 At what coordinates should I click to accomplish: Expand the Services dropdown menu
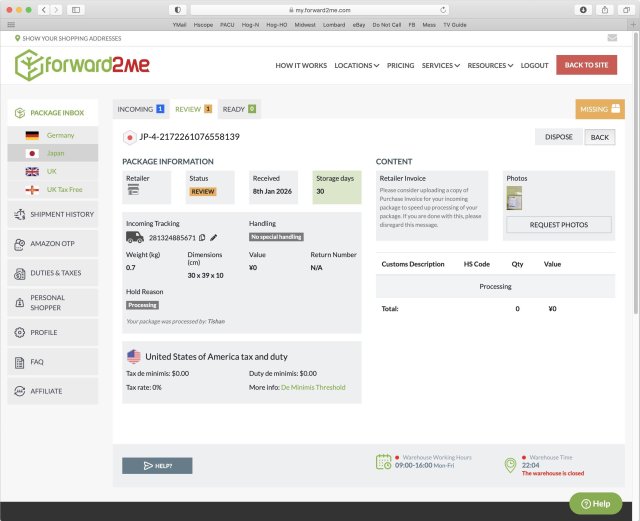(x=440, y=66)
